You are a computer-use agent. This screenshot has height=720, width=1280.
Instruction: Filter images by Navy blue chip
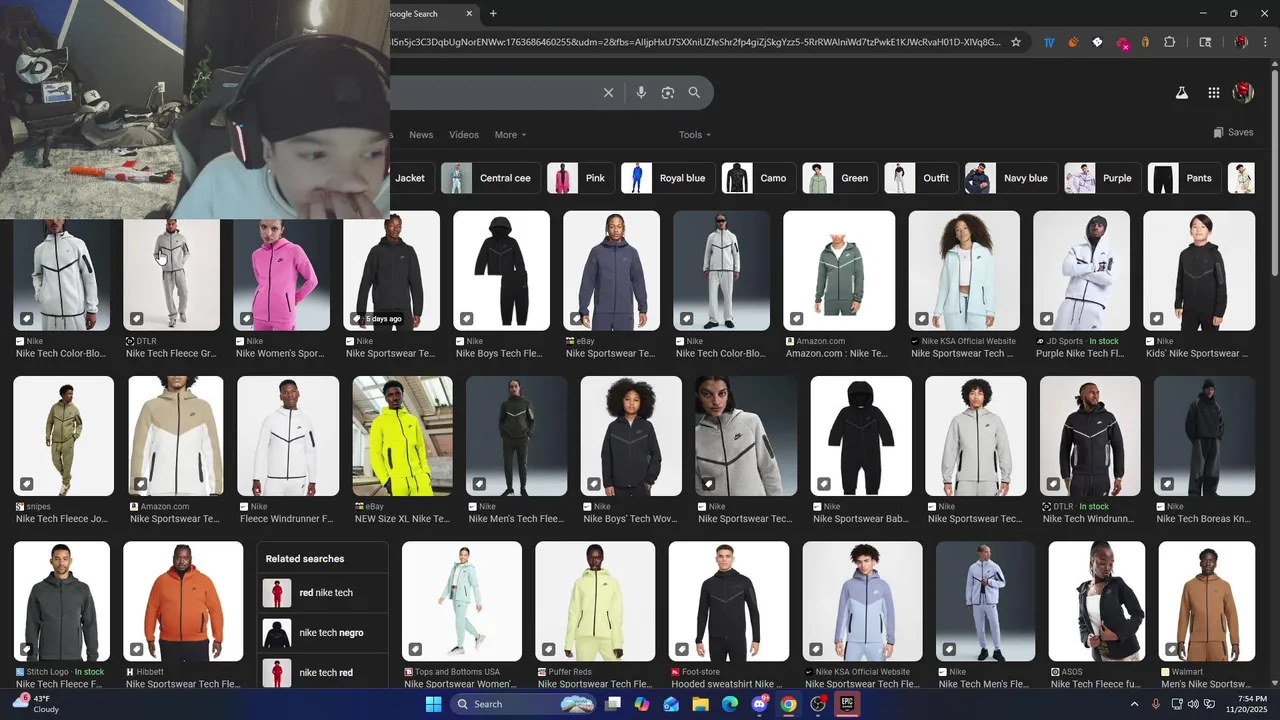(1011, 178)
